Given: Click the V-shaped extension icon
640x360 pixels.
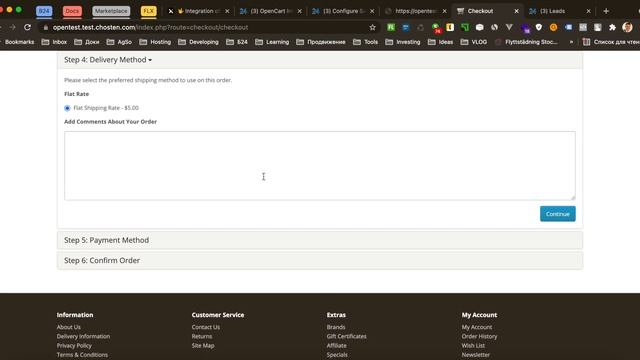Looking at the screenshot, I should (x=509, y=27).
